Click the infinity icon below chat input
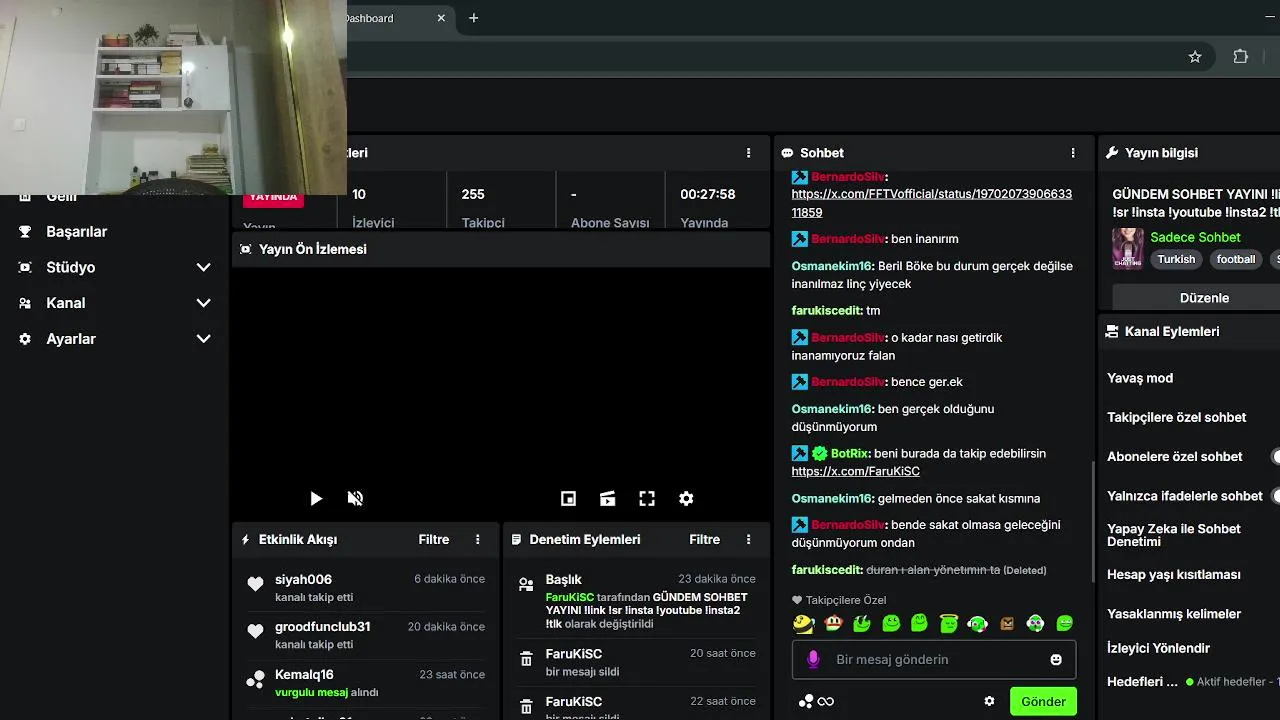 click(826, 701)
